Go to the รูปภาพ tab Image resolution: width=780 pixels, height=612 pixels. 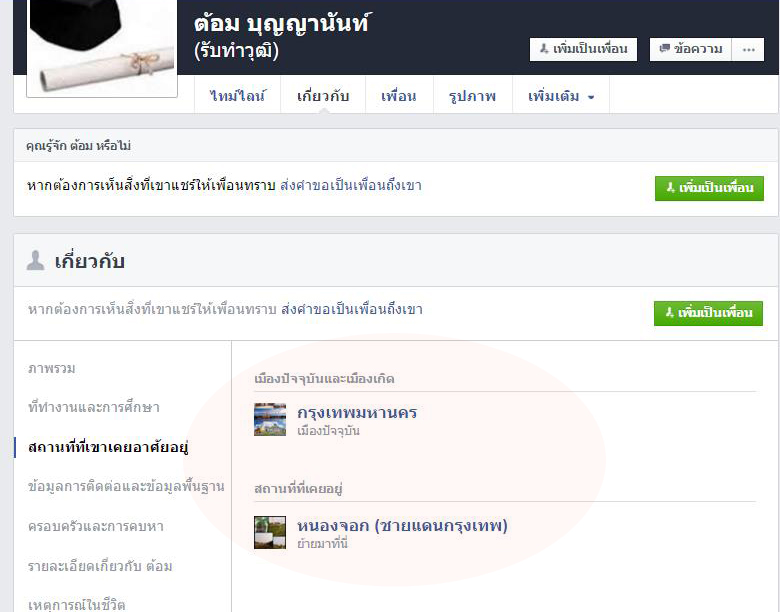(472, 97)
